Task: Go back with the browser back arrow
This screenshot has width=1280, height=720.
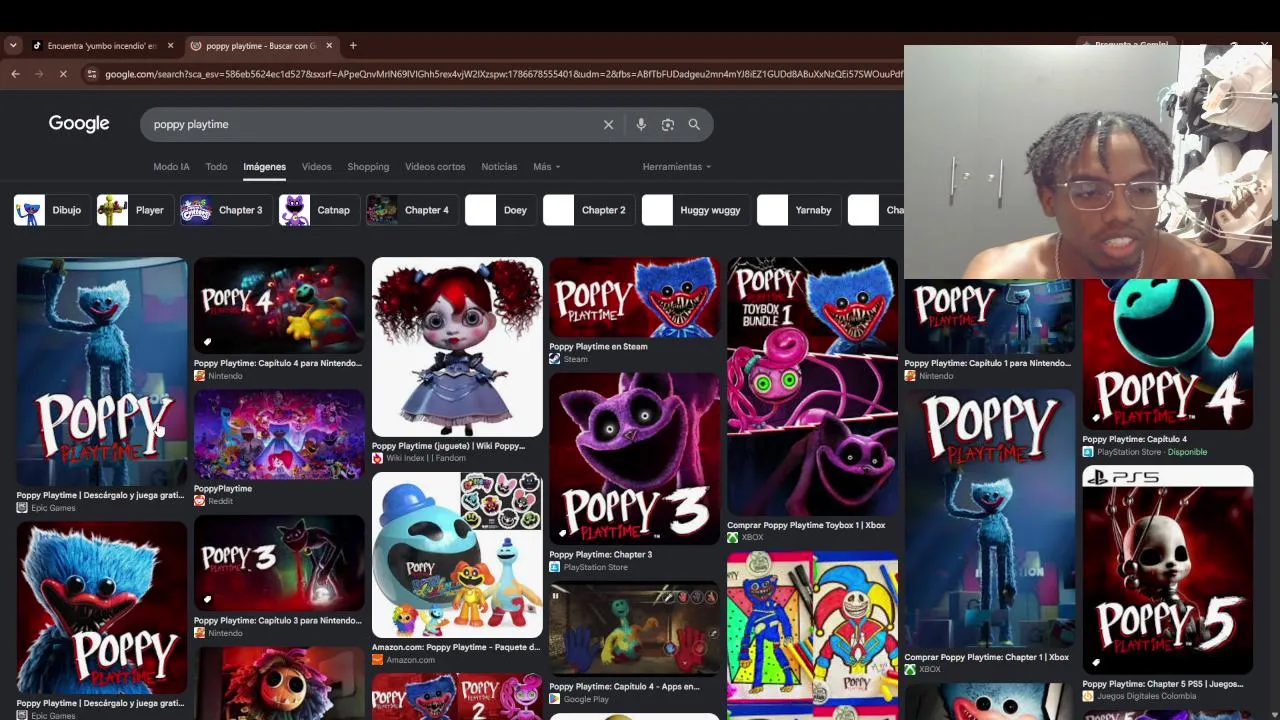Action: click(15, 74)
